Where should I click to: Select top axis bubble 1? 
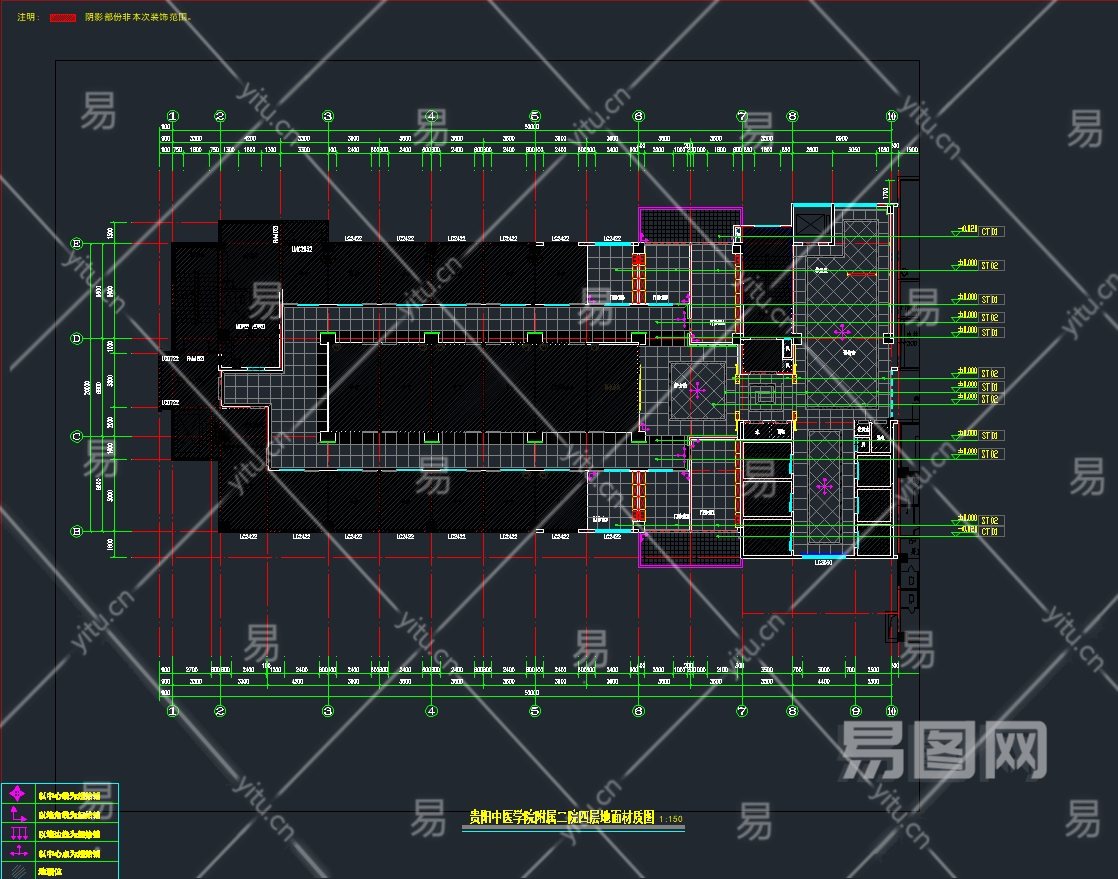[173, 115]
